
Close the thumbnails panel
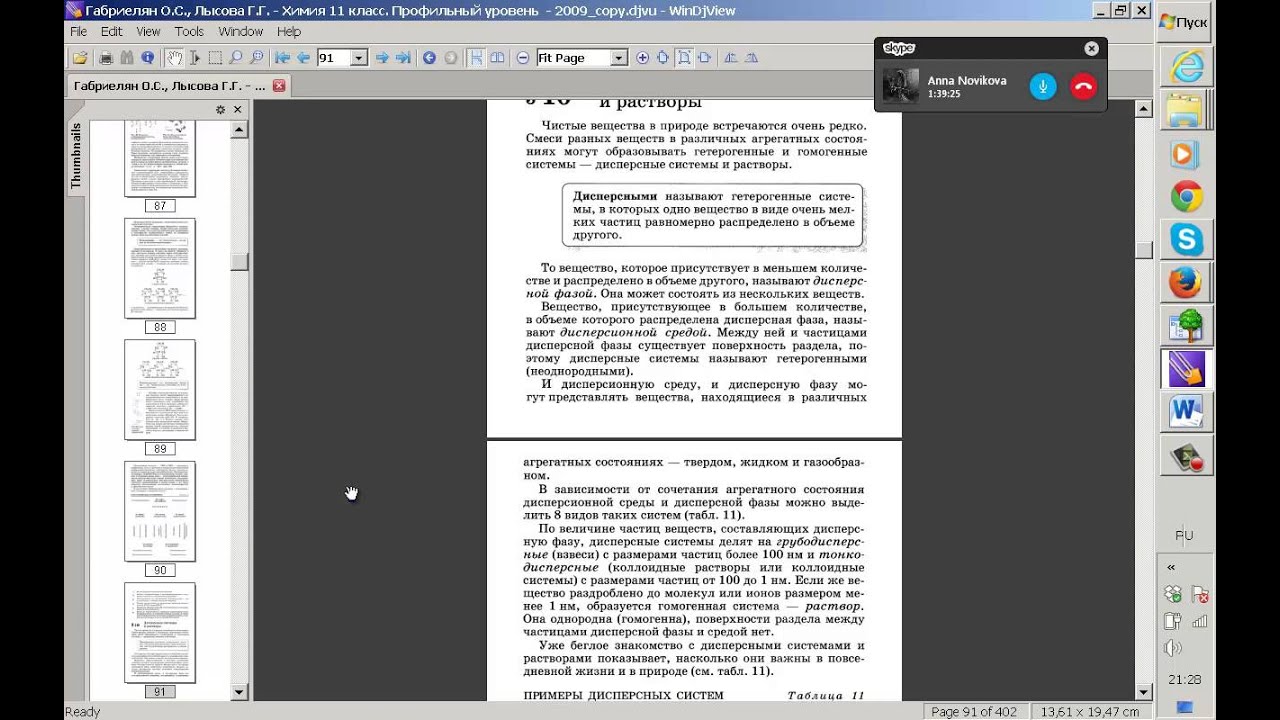coord(237,109)
